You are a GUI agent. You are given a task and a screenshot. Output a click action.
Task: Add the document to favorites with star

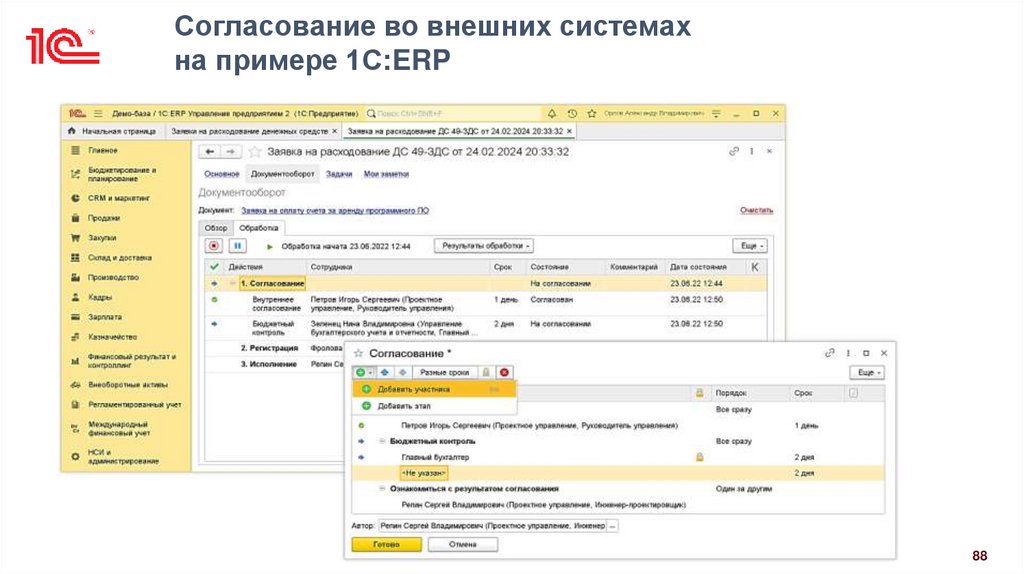click(x=255, y=151)
